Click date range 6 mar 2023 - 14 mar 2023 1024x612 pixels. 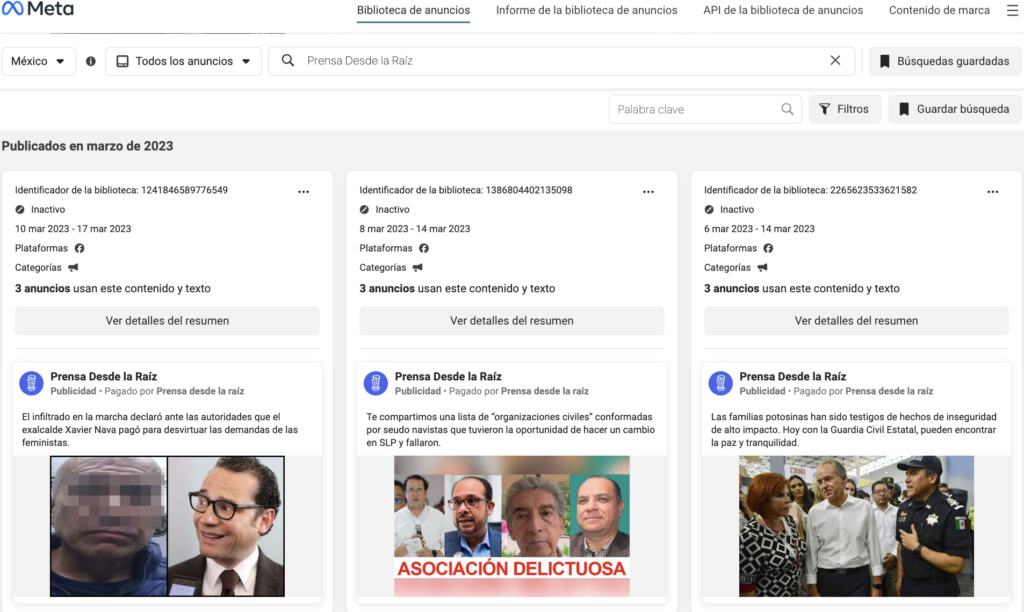tap(760, 229)
